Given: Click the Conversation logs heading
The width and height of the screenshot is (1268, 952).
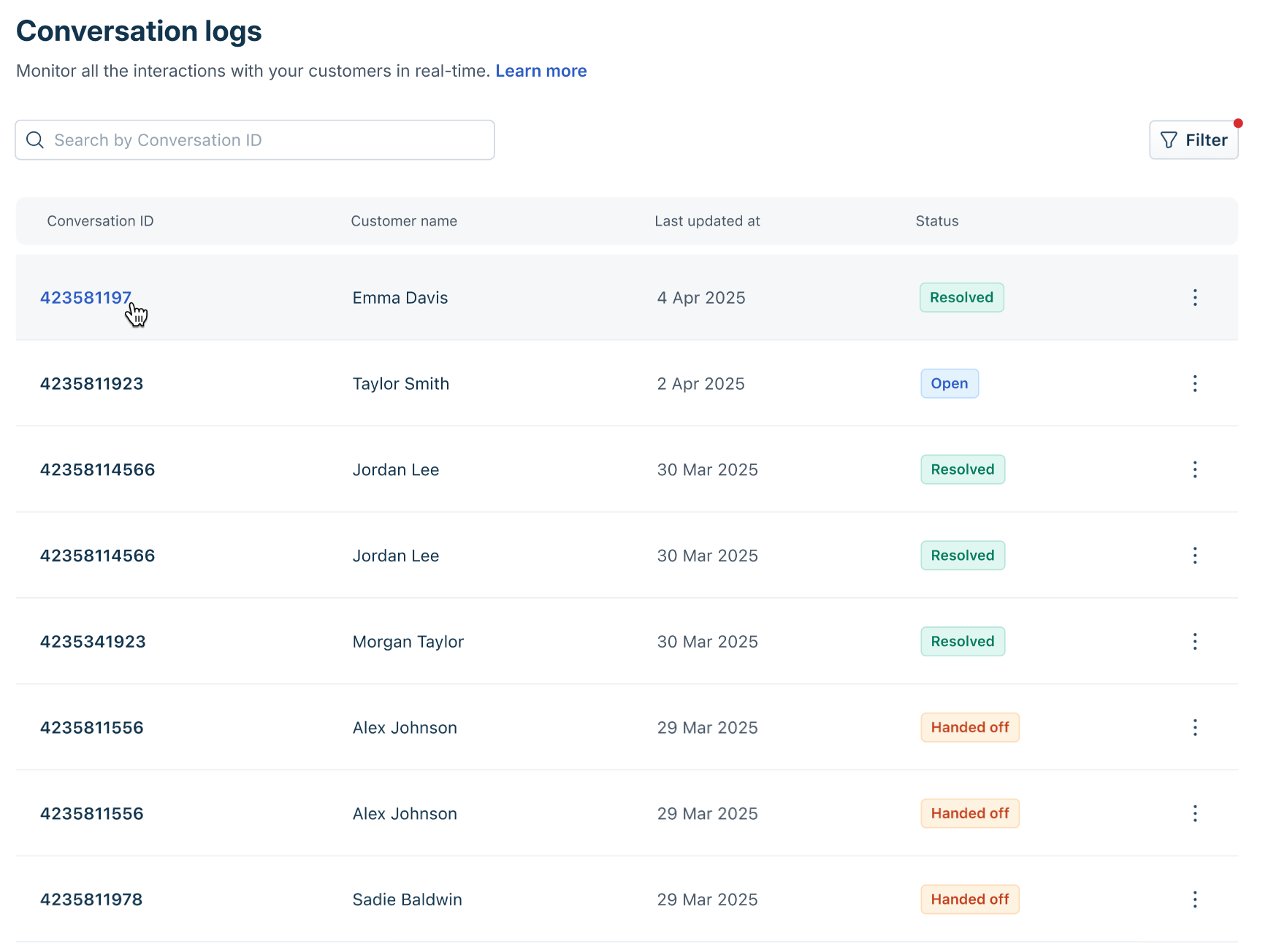Looking at the screenshot, I should 139,31.
